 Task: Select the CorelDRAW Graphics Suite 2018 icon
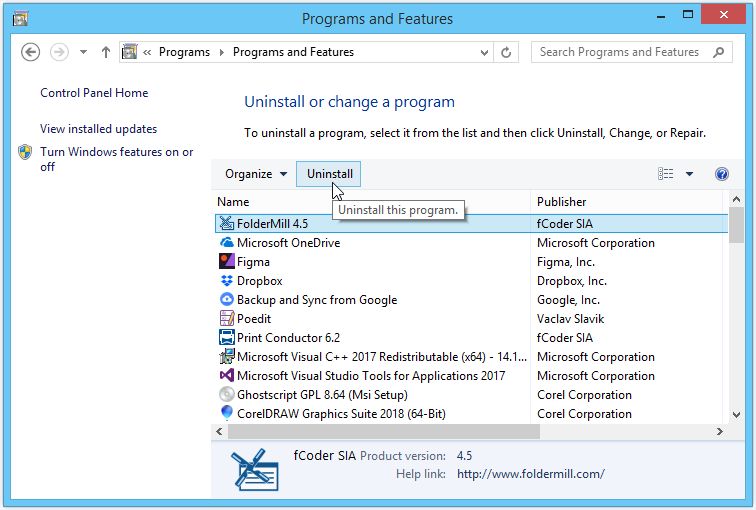[227, 413]
